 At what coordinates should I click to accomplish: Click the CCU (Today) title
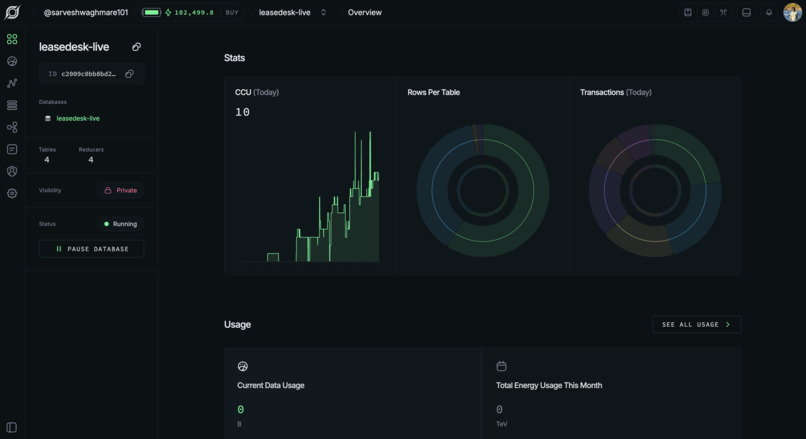[x=257, y=93]
